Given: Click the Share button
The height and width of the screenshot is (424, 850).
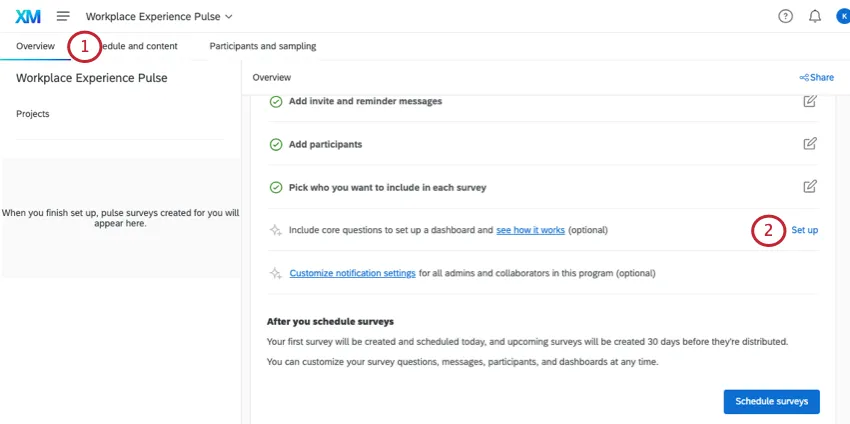Looking at the screenshot, I should coord(816,77).
